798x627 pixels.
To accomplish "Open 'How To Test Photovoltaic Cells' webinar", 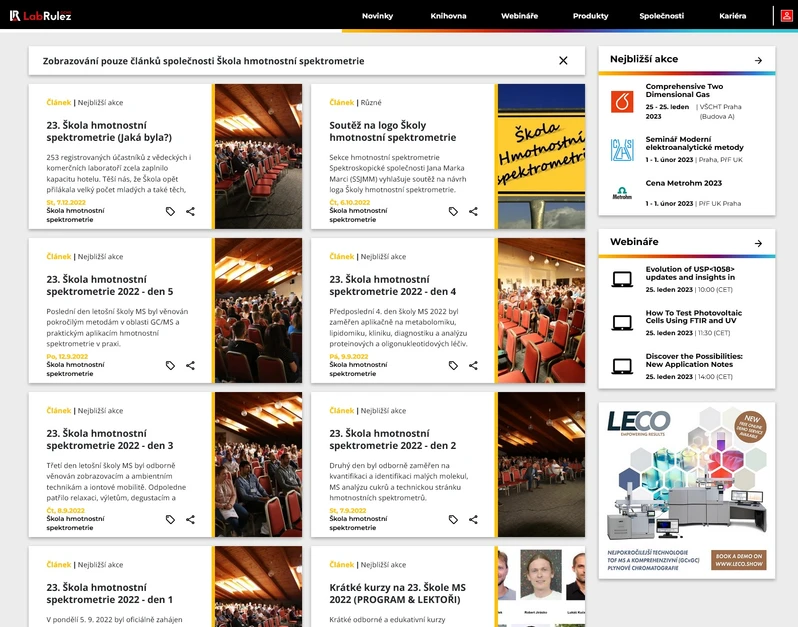I will coord(693,317).
